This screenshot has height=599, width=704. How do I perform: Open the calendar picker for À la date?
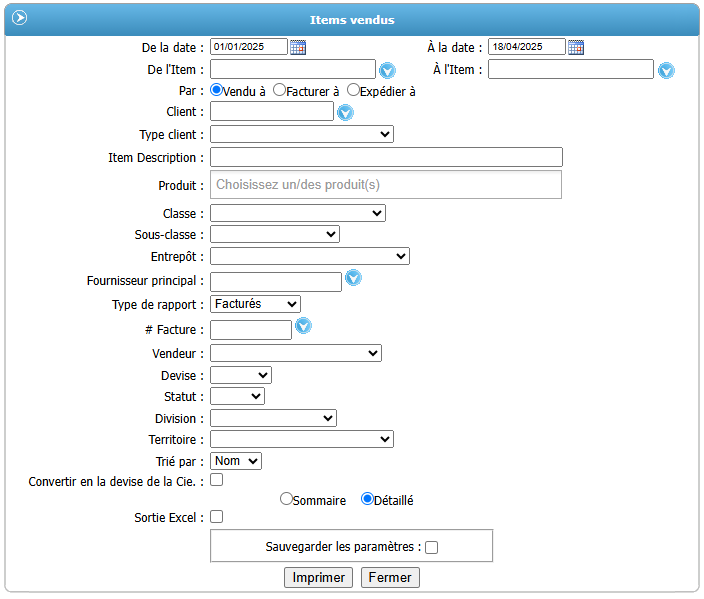(x=576, y=47)
